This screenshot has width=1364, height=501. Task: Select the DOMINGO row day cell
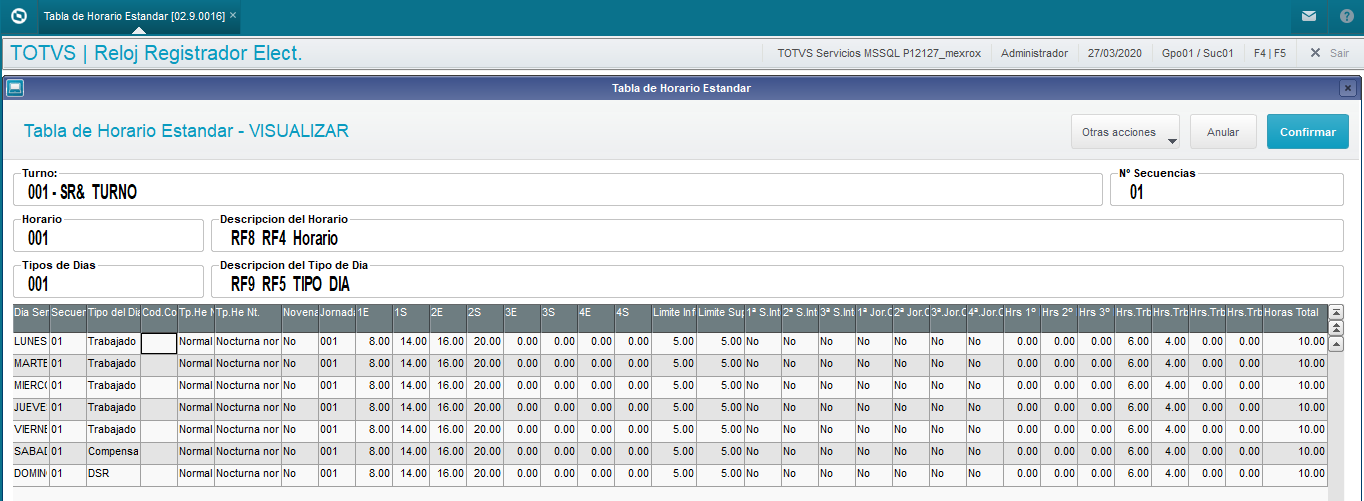(31, 473)
